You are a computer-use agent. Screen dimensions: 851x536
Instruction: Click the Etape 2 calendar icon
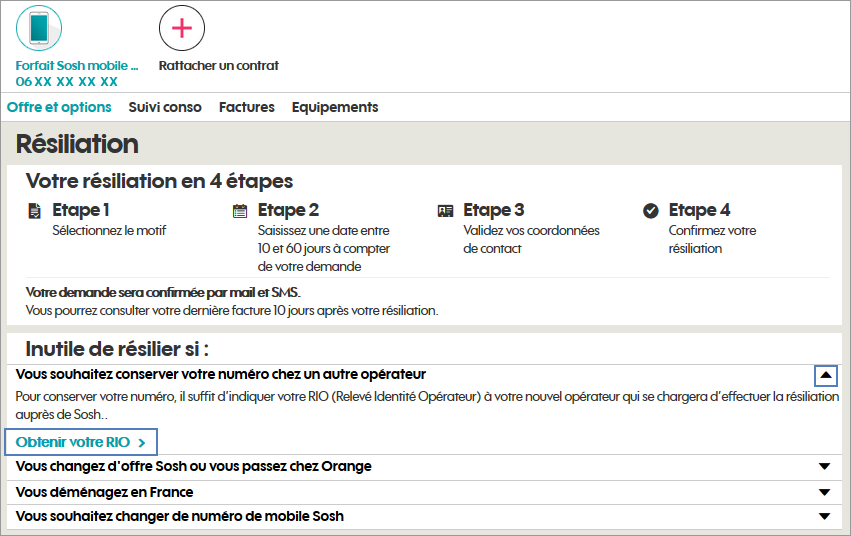tap(240, 211)
